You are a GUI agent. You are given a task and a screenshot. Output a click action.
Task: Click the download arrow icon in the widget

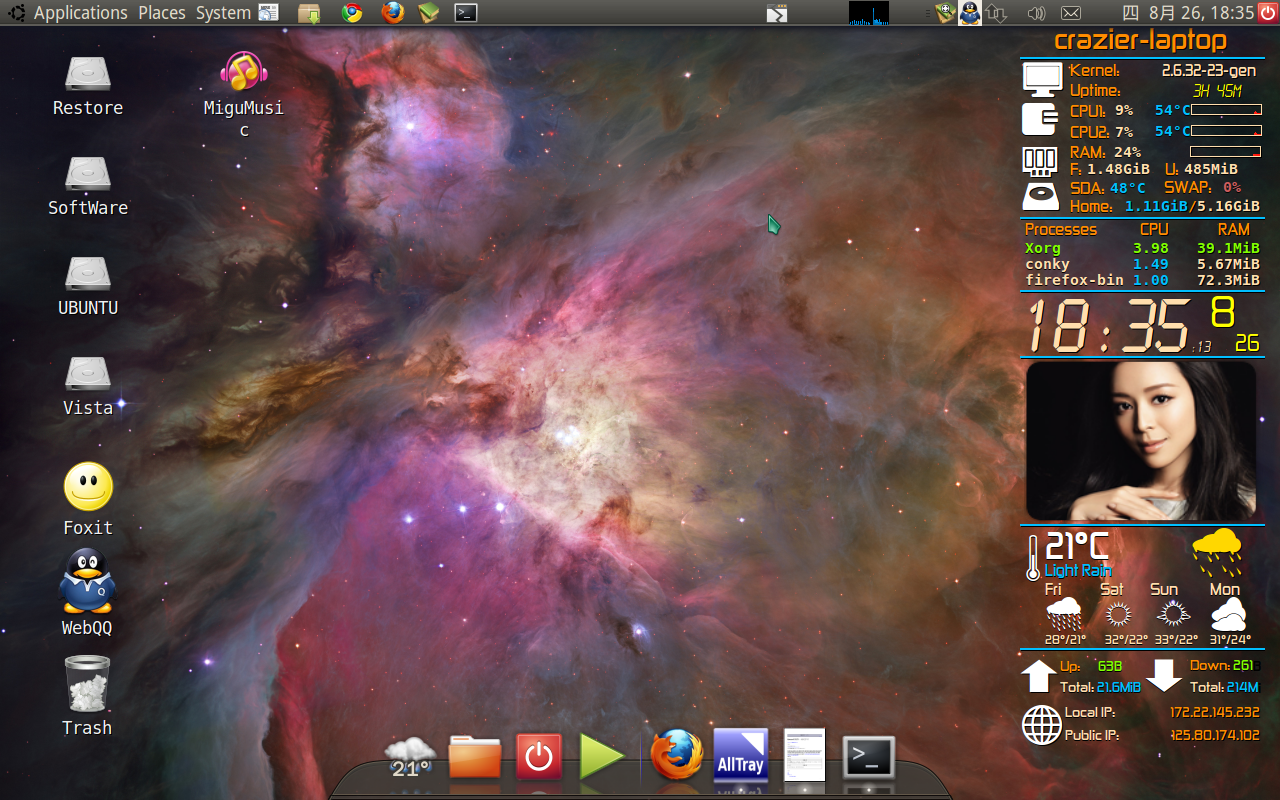[x=1164, y=675]
